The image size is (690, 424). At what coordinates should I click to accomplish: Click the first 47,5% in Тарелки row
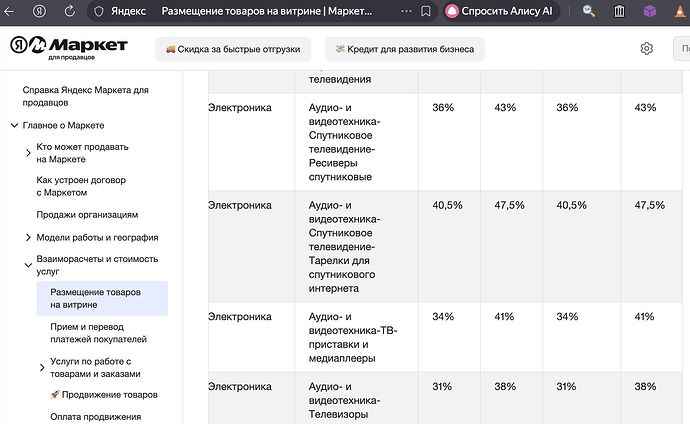point(509,205)
